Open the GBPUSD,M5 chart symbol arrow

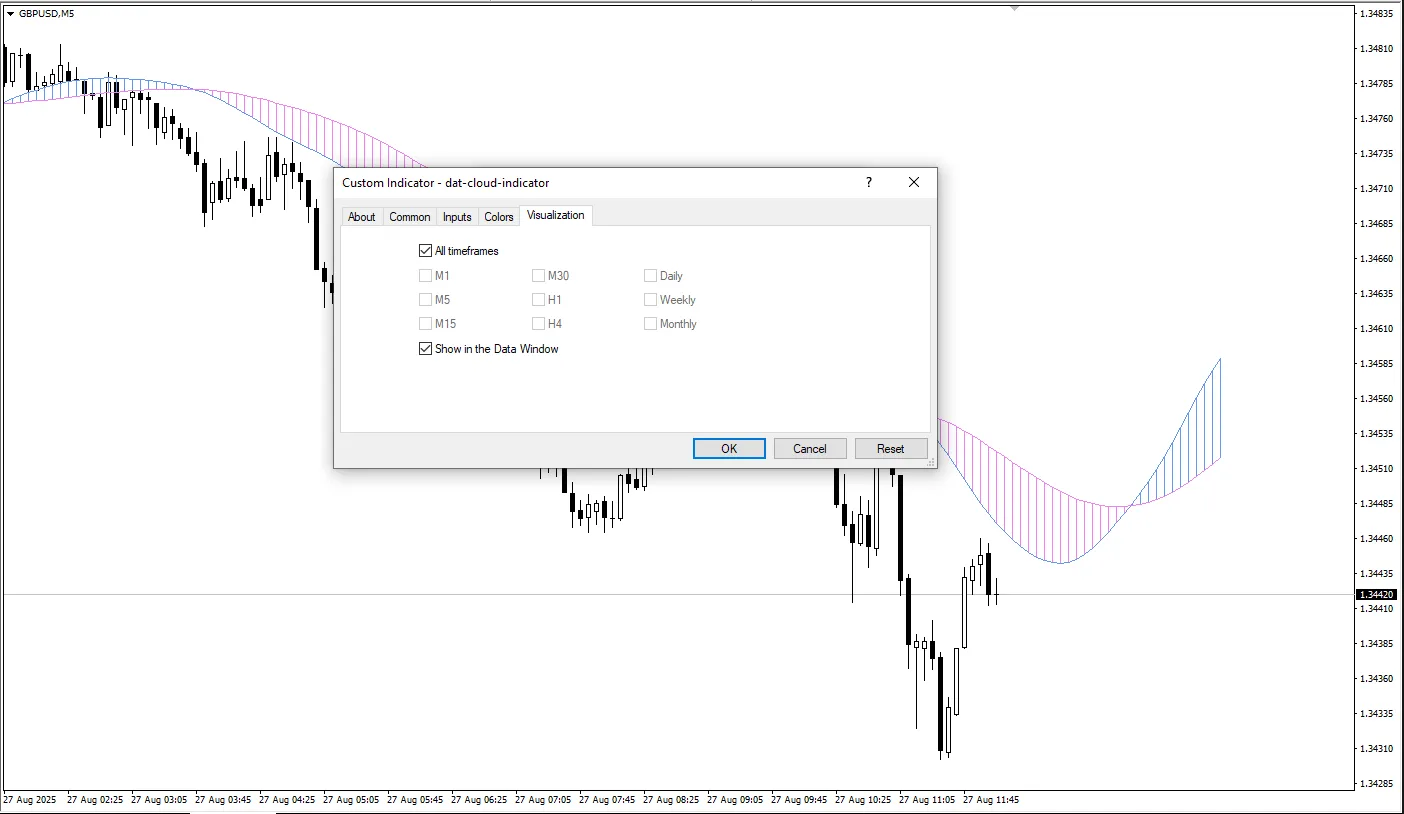click(x=10, y=14)
